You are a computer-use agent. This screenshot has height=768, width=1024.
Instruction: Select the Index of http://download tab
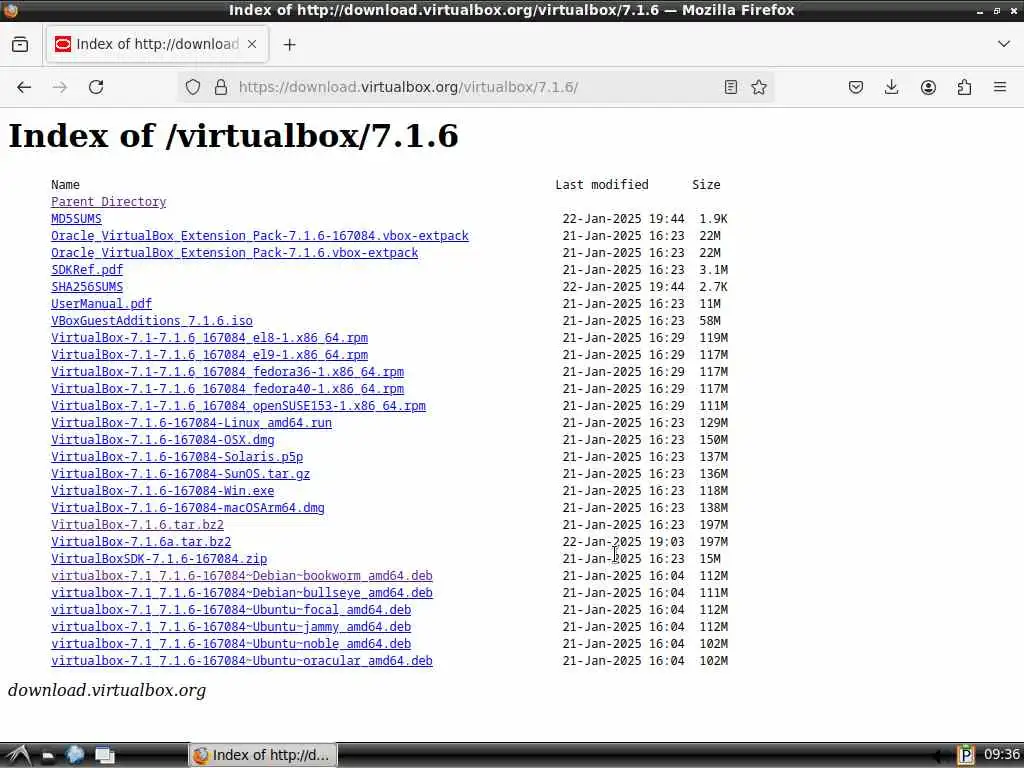point(157,44)
